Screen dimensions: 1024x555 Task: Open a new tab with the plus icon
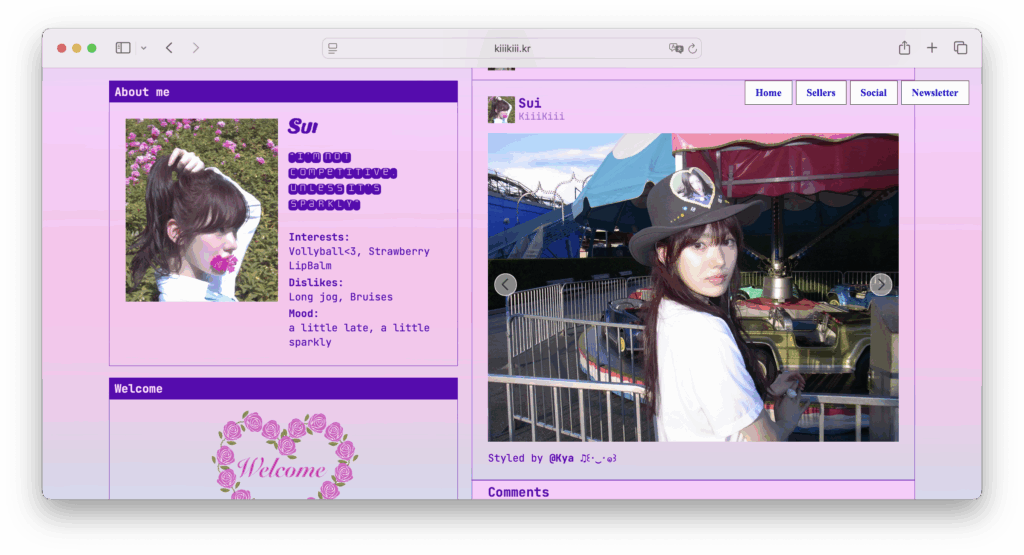(932, 48)
